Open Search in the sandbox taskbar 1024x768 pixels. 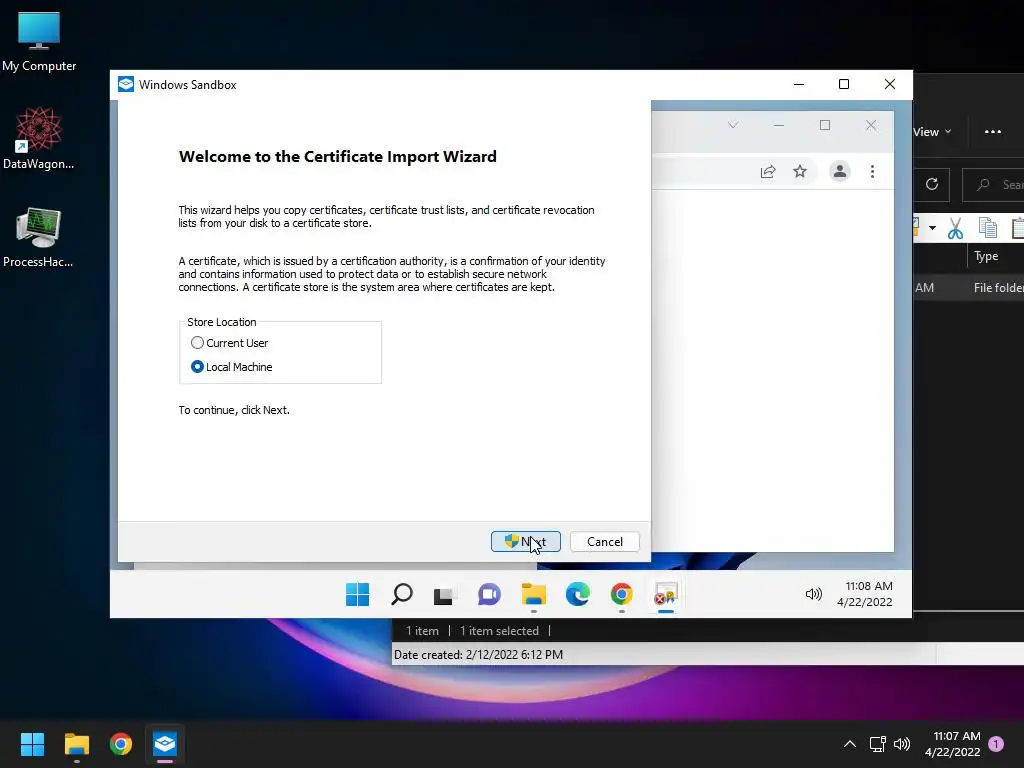[402, 594]
